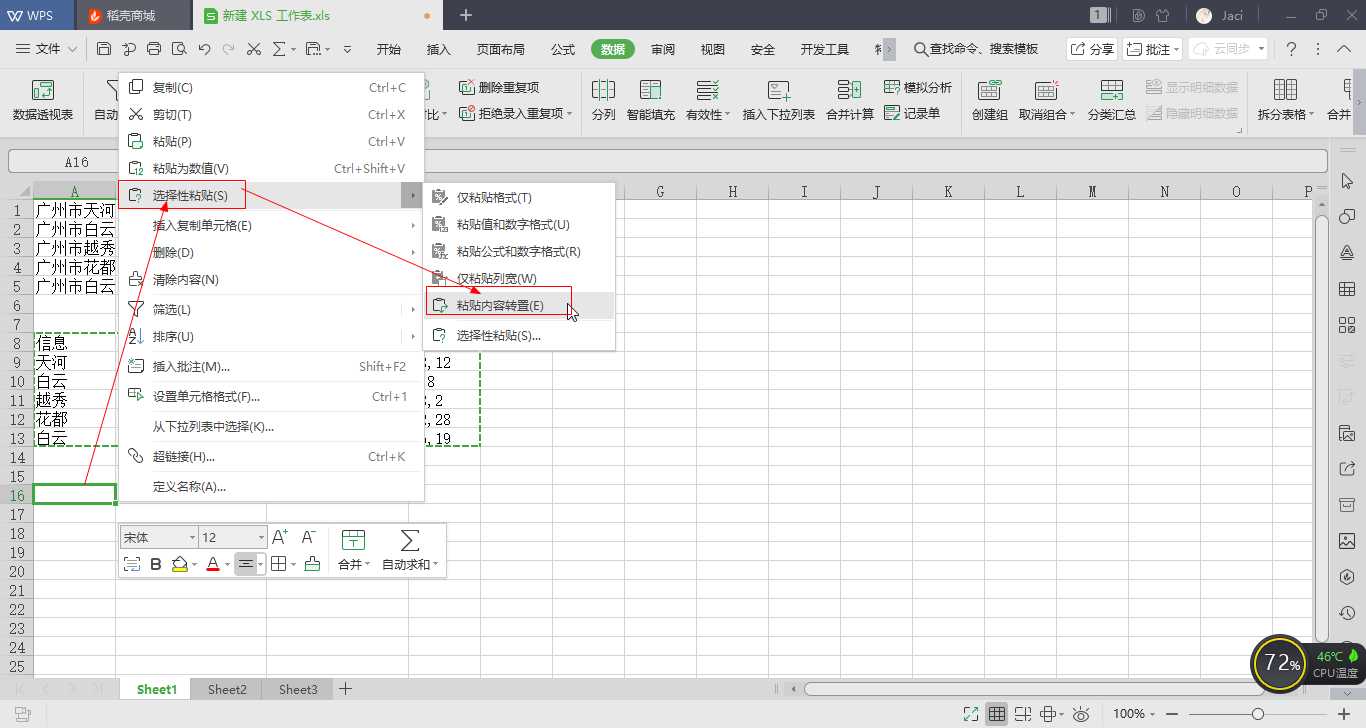Viewport: 1366px width, 728px height.
Task: Toggle center alignment in mini toolbar
Action: click(245, 564)
